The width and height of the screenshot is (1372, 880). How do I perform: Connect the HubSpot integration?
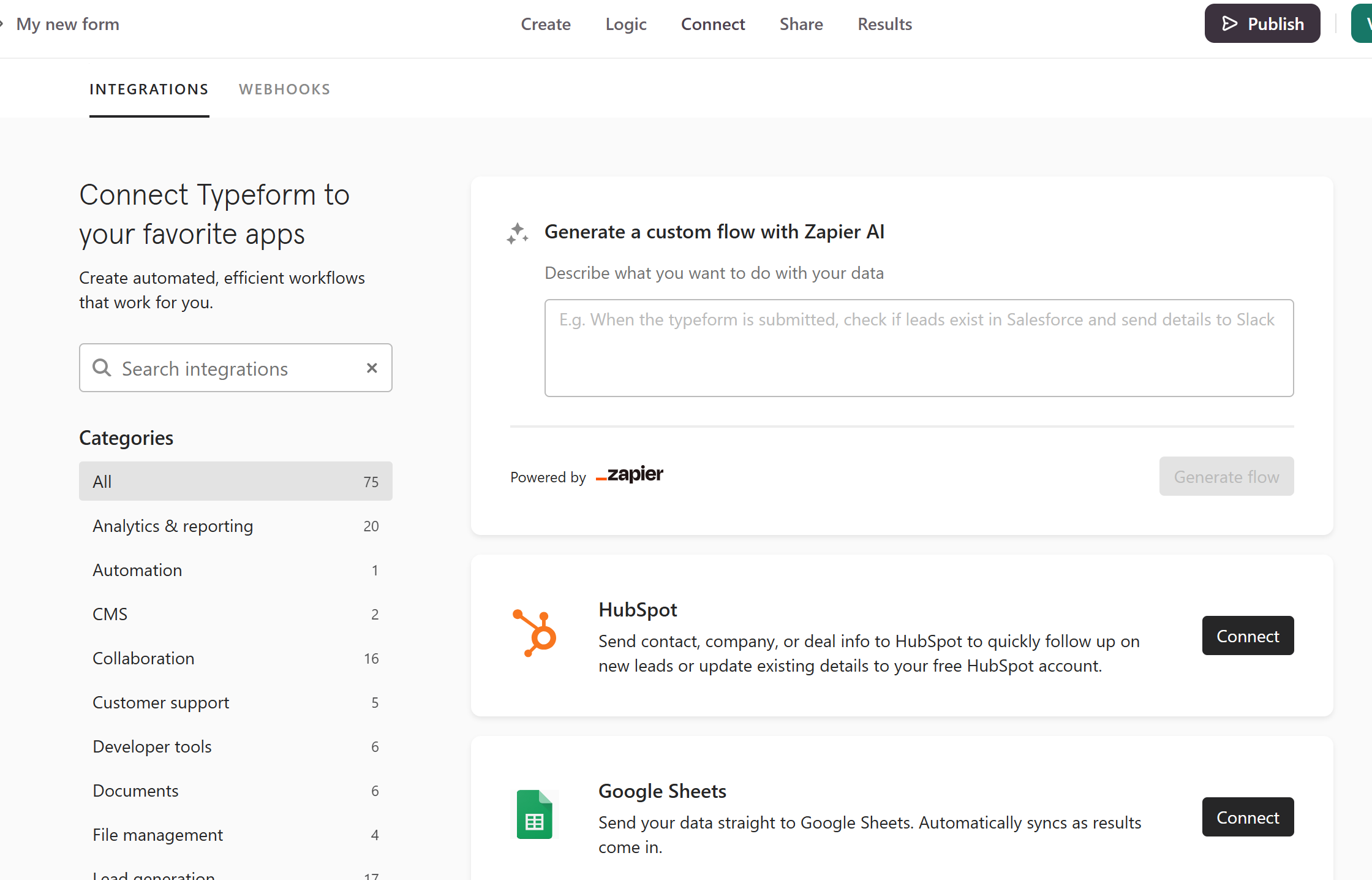click(1247, 636)
